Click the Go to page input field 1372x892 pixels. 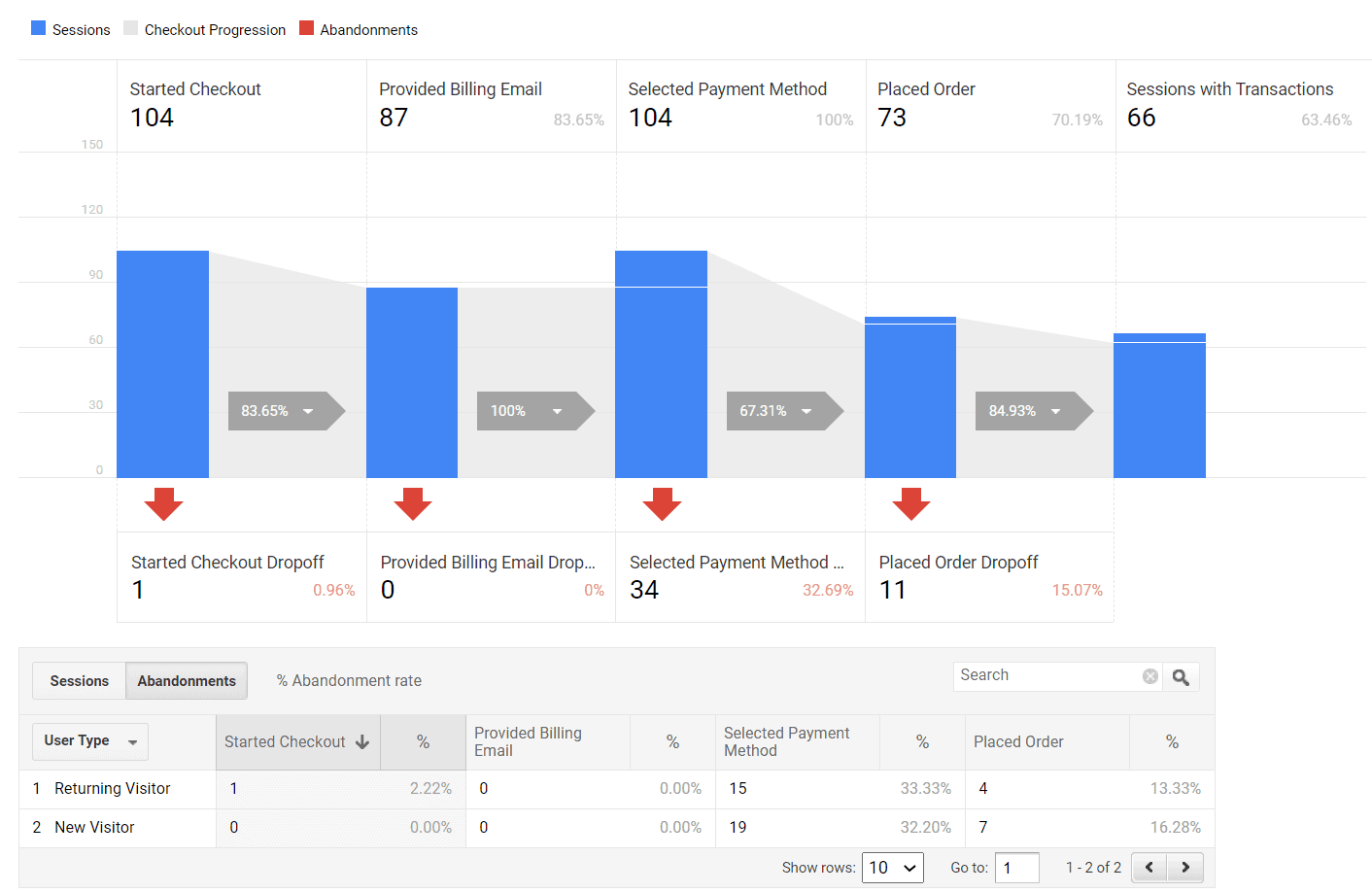pos(1017,868)
